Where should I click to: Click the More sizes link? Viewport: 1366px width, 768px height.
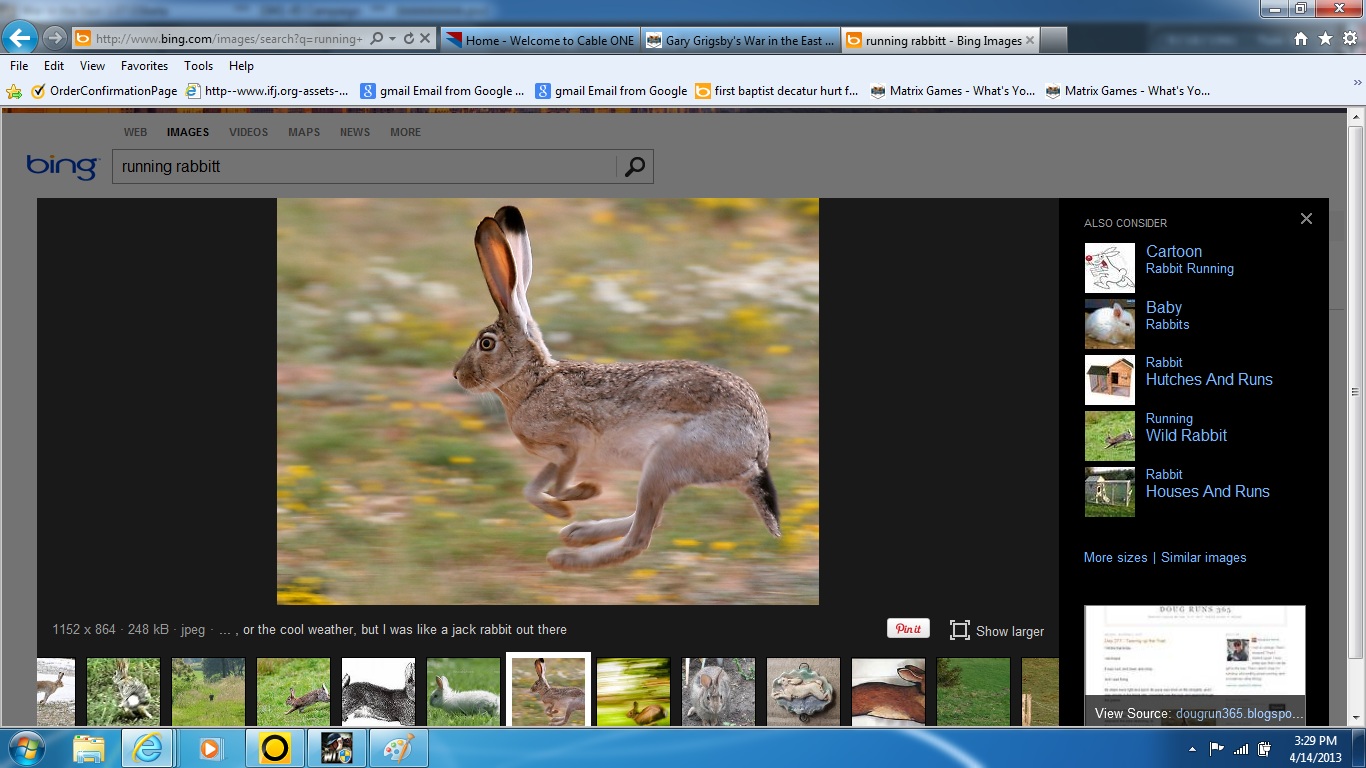pyautogui.click(x=1115, y=558)
